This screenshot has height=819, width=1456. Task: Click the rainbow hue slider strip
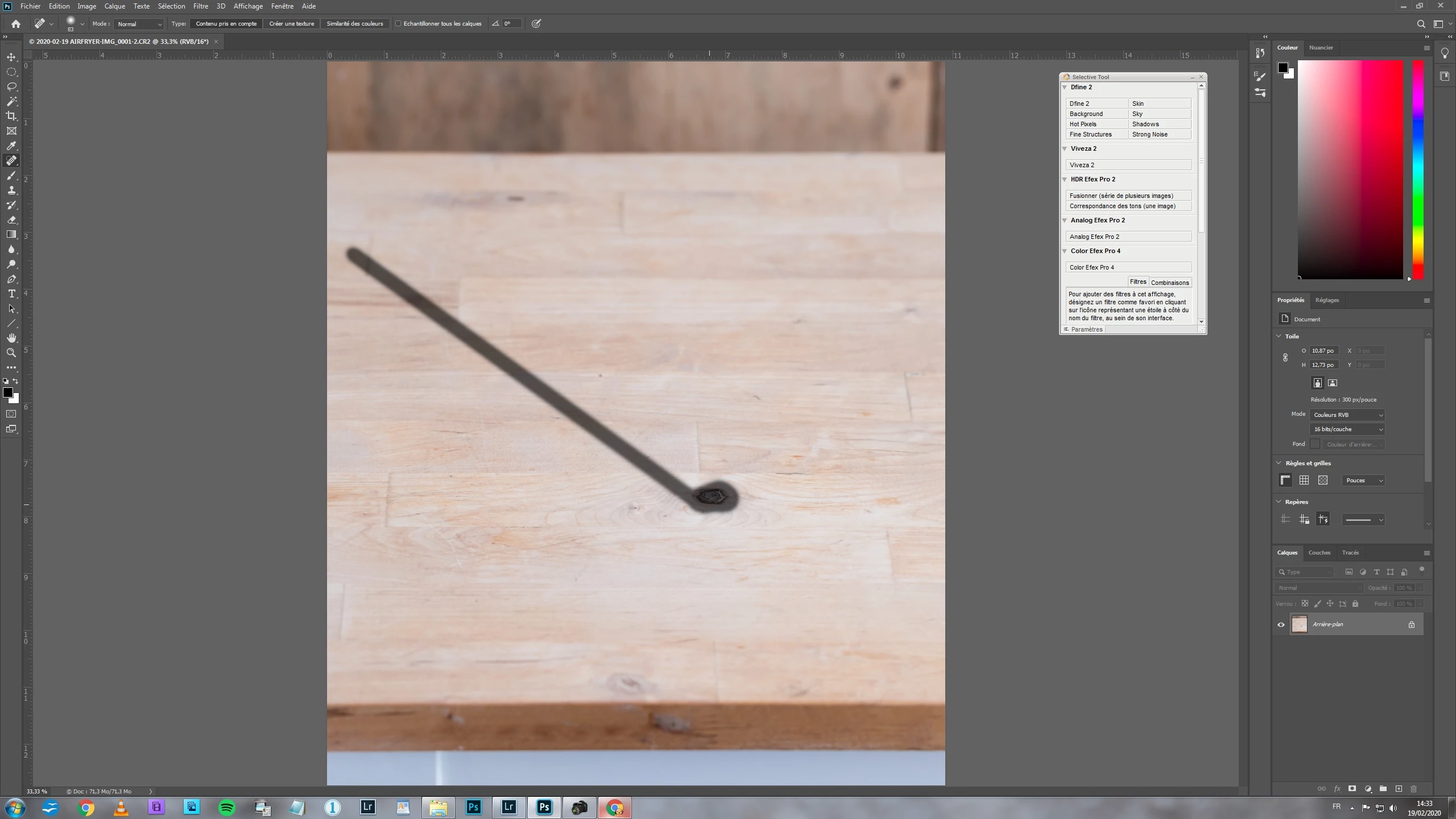(1418, 171)
